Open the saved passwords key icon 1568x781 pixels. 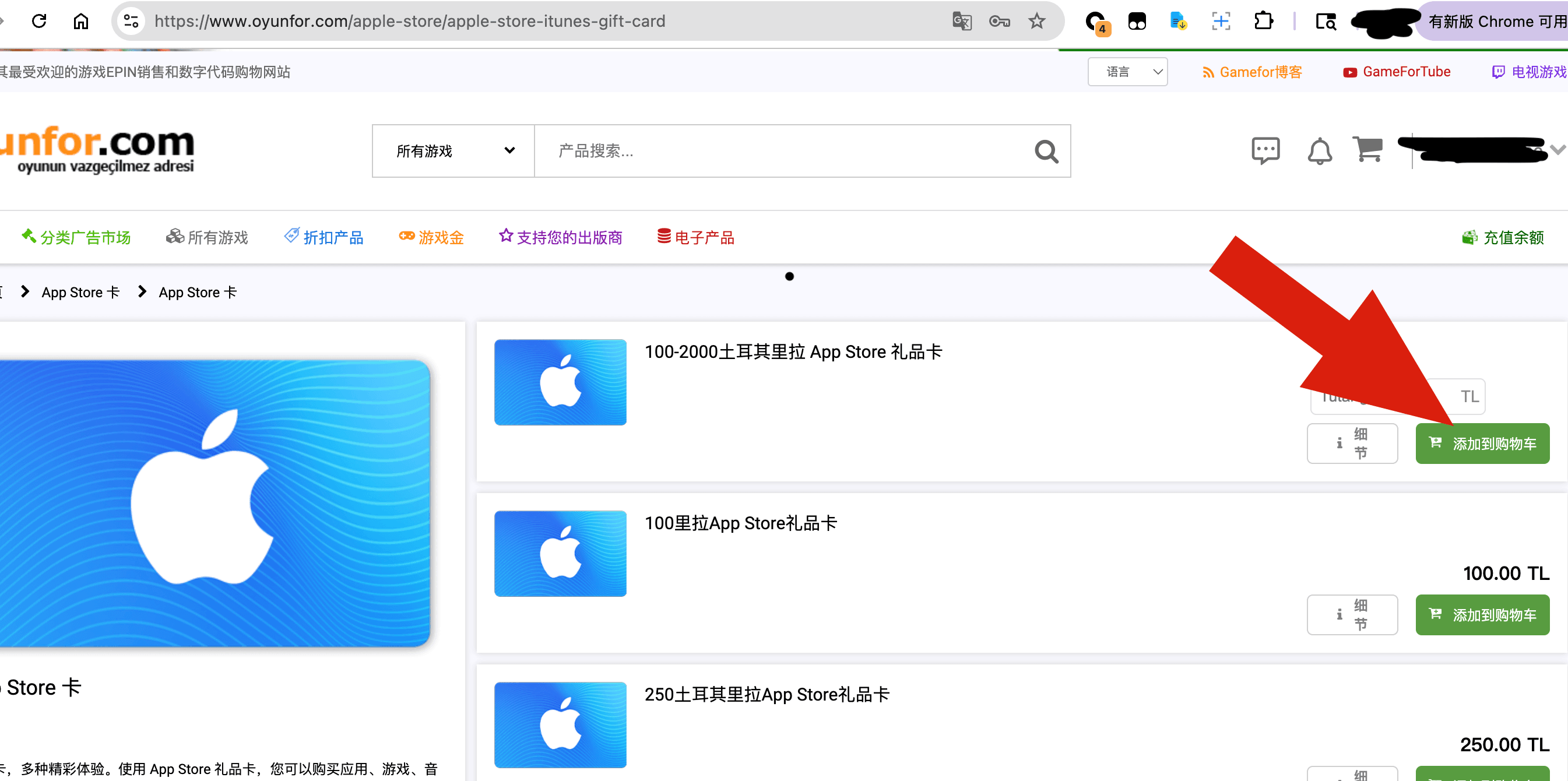pos(1000,22)
